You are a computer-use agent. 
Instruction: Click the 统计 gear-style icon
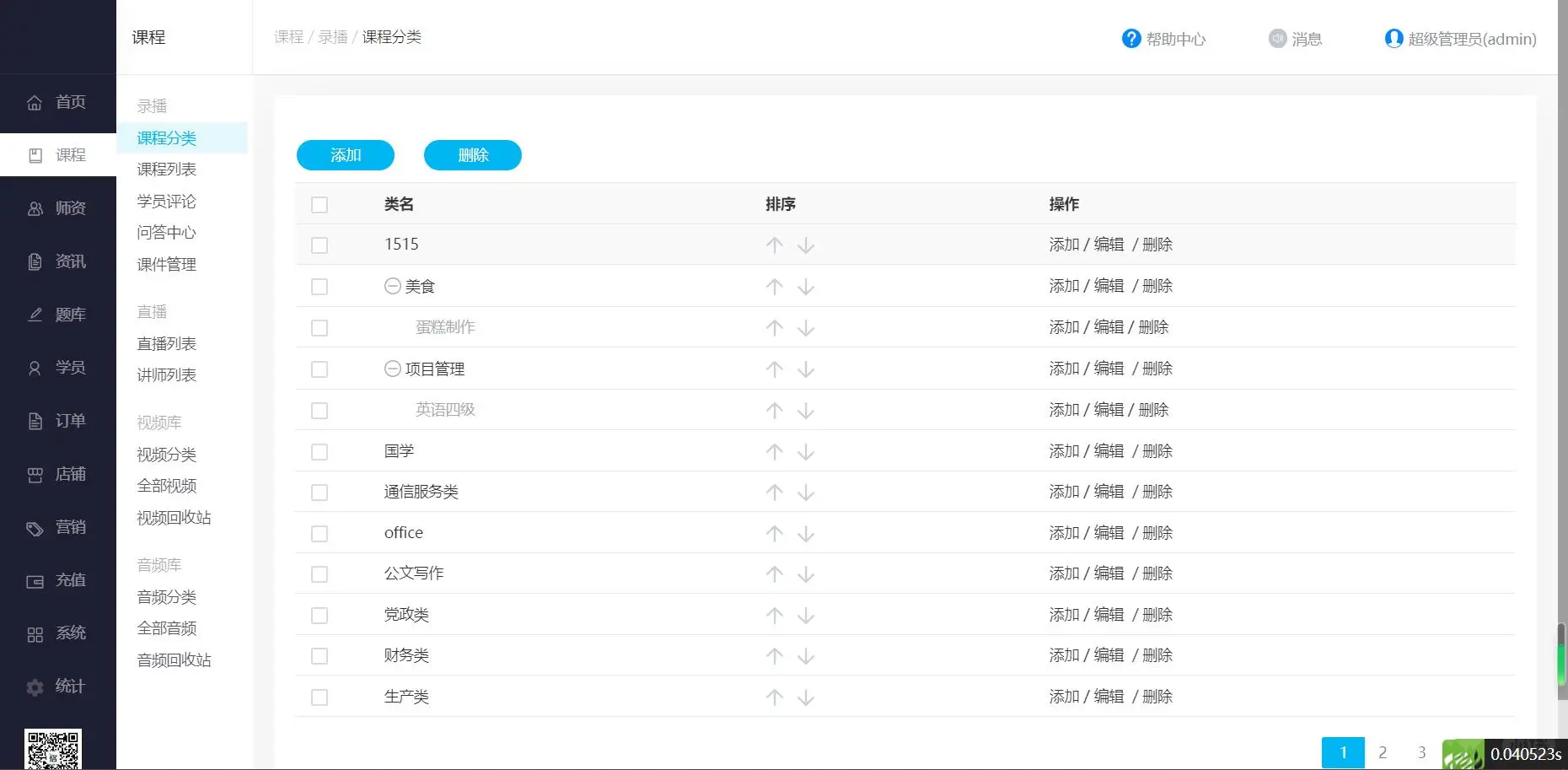pos(35,687)
